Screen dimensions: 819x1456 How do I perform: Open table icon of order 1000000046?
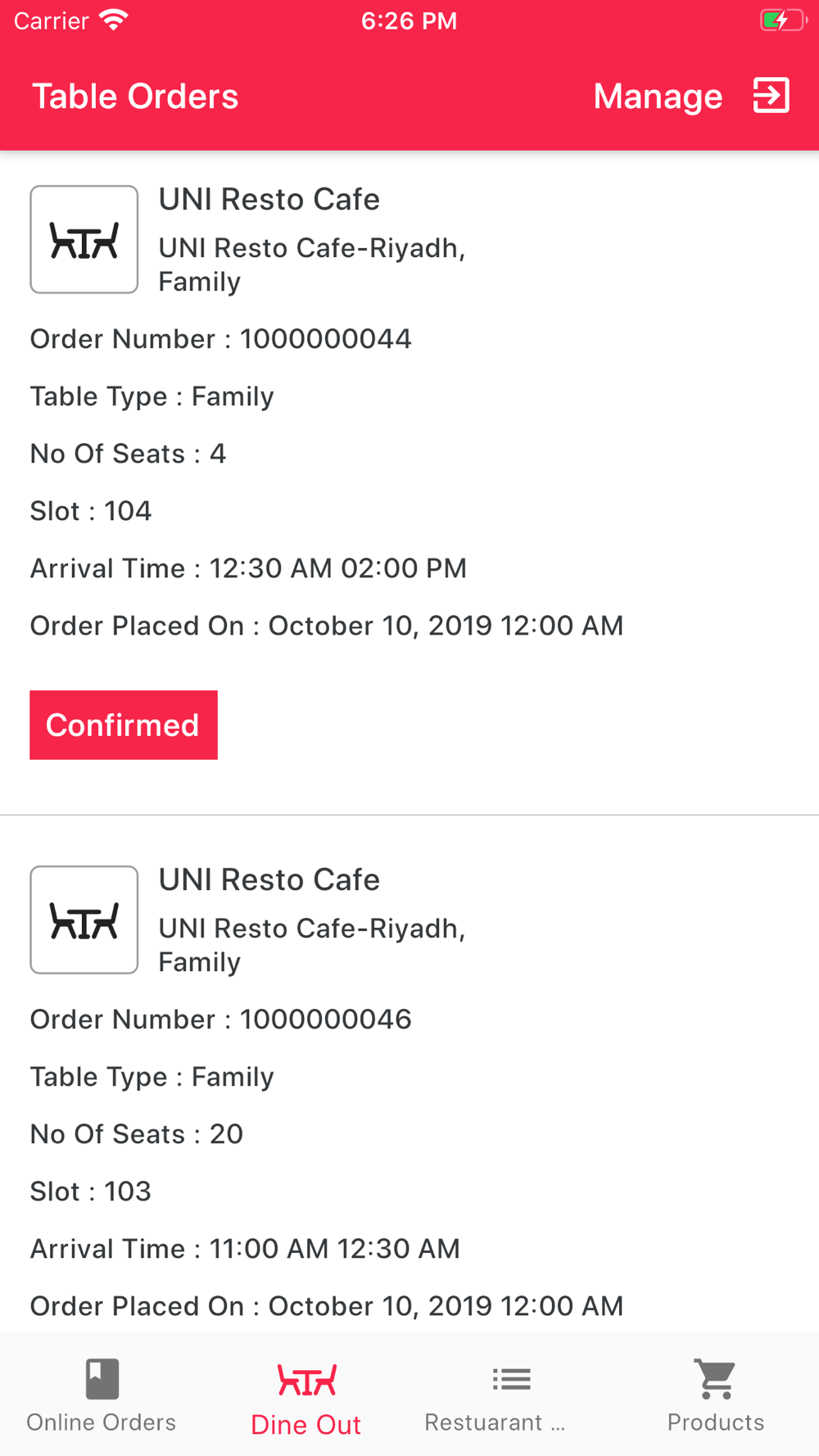tap(84, 920)
